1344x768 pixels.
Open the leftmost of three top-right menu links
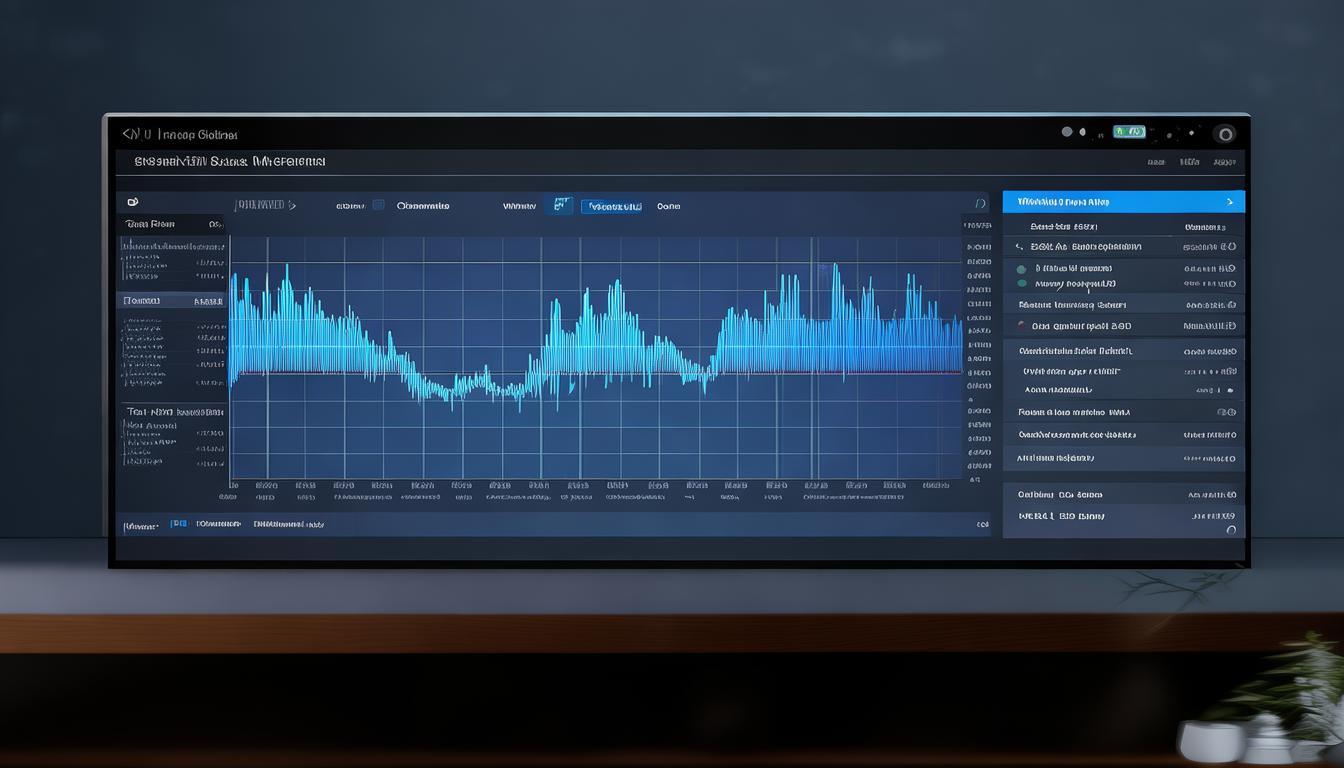pos(1156,162)
